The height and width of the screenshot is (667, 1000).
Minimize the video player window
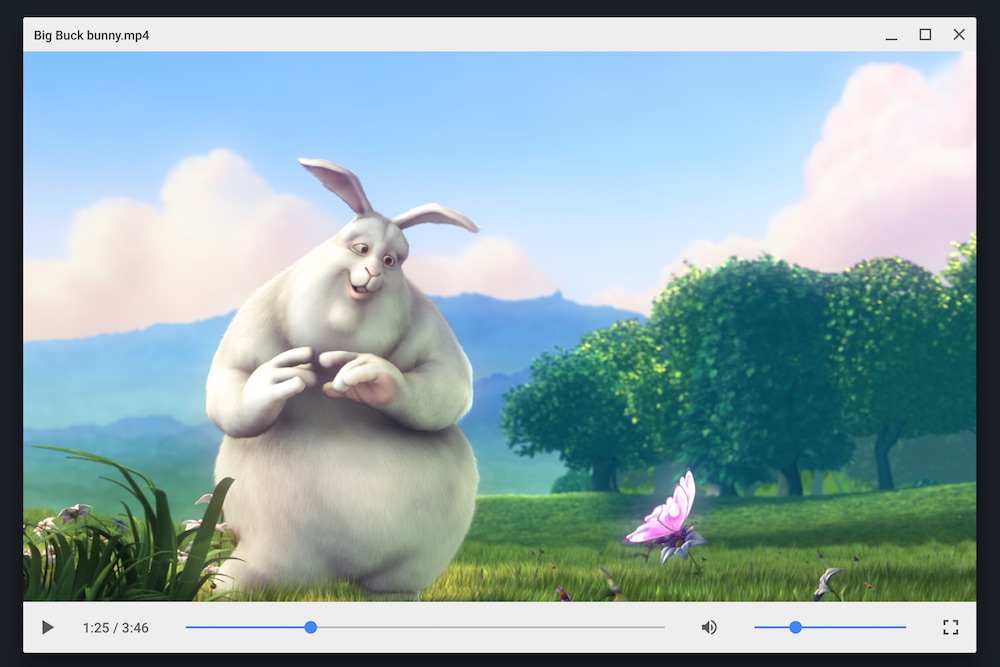(x=891, y=35)
